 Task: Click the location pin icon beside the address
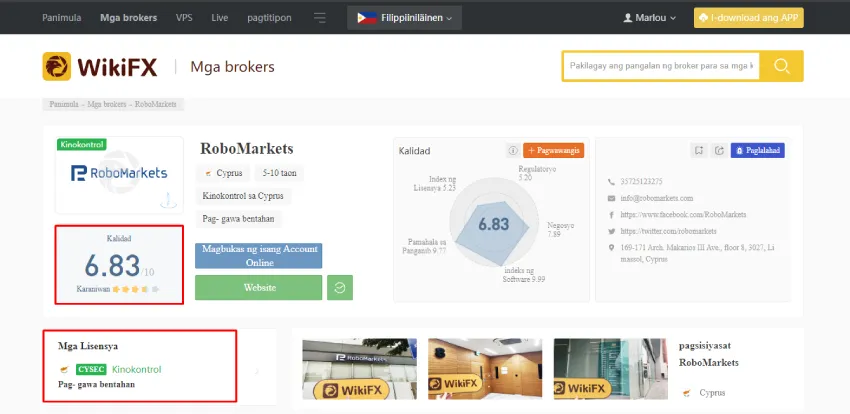pos(611,248)
